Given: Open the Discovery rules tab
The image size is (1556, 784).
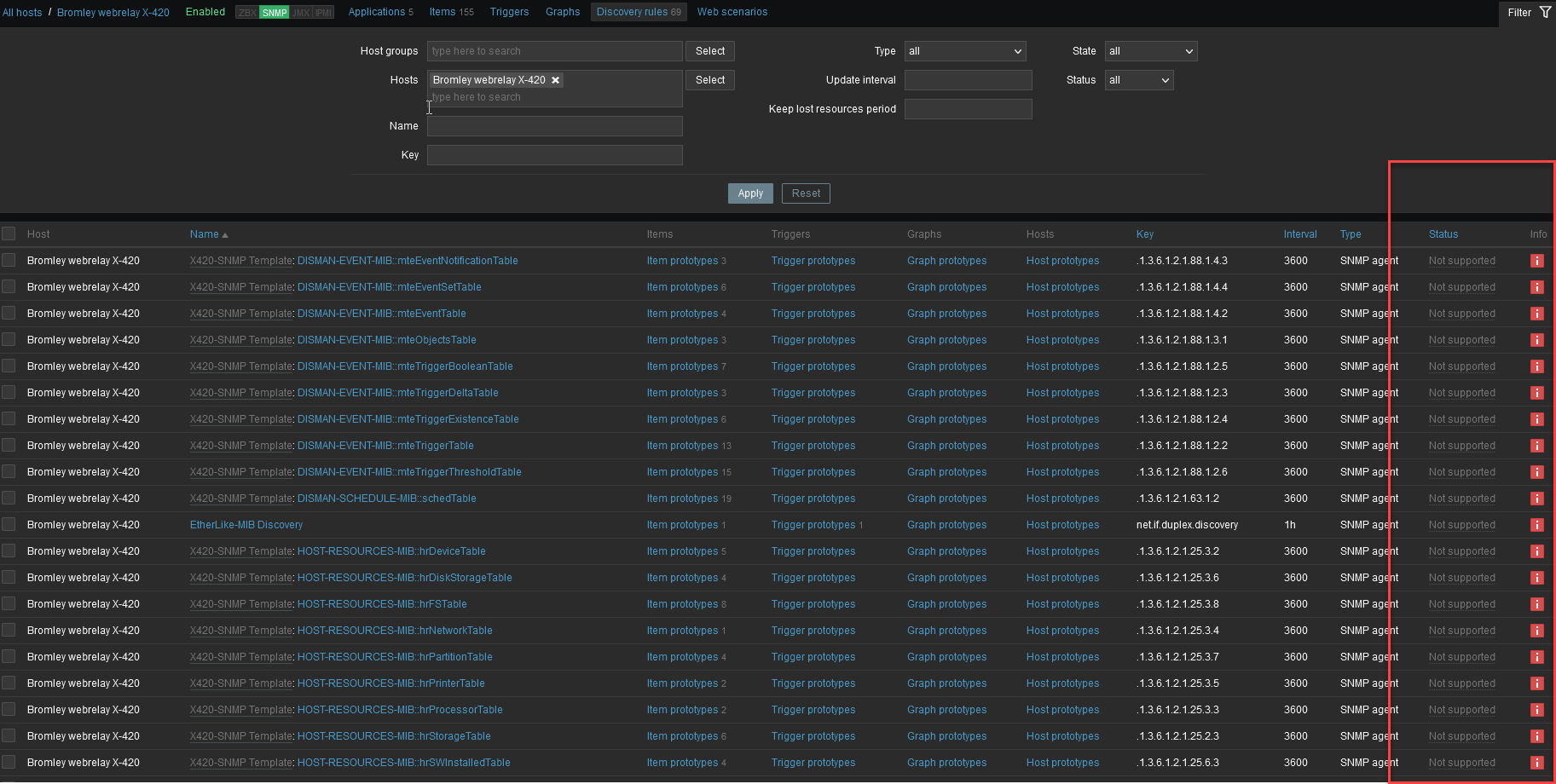Looking at the screenshot, I should 639,12.
